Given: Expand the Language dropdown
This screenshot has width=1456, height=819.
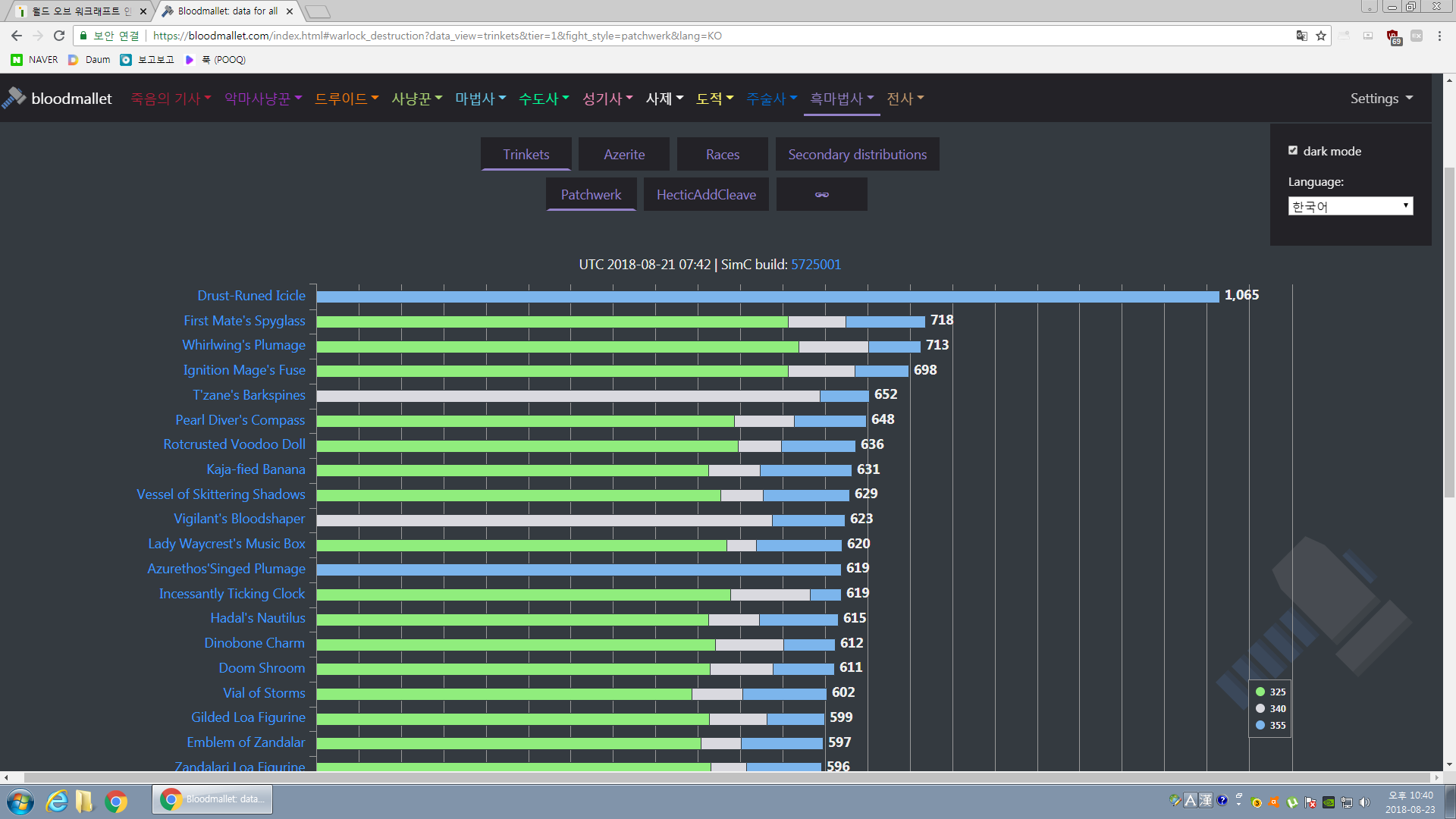Looking at the screenshot, I should pos(1350,206).
